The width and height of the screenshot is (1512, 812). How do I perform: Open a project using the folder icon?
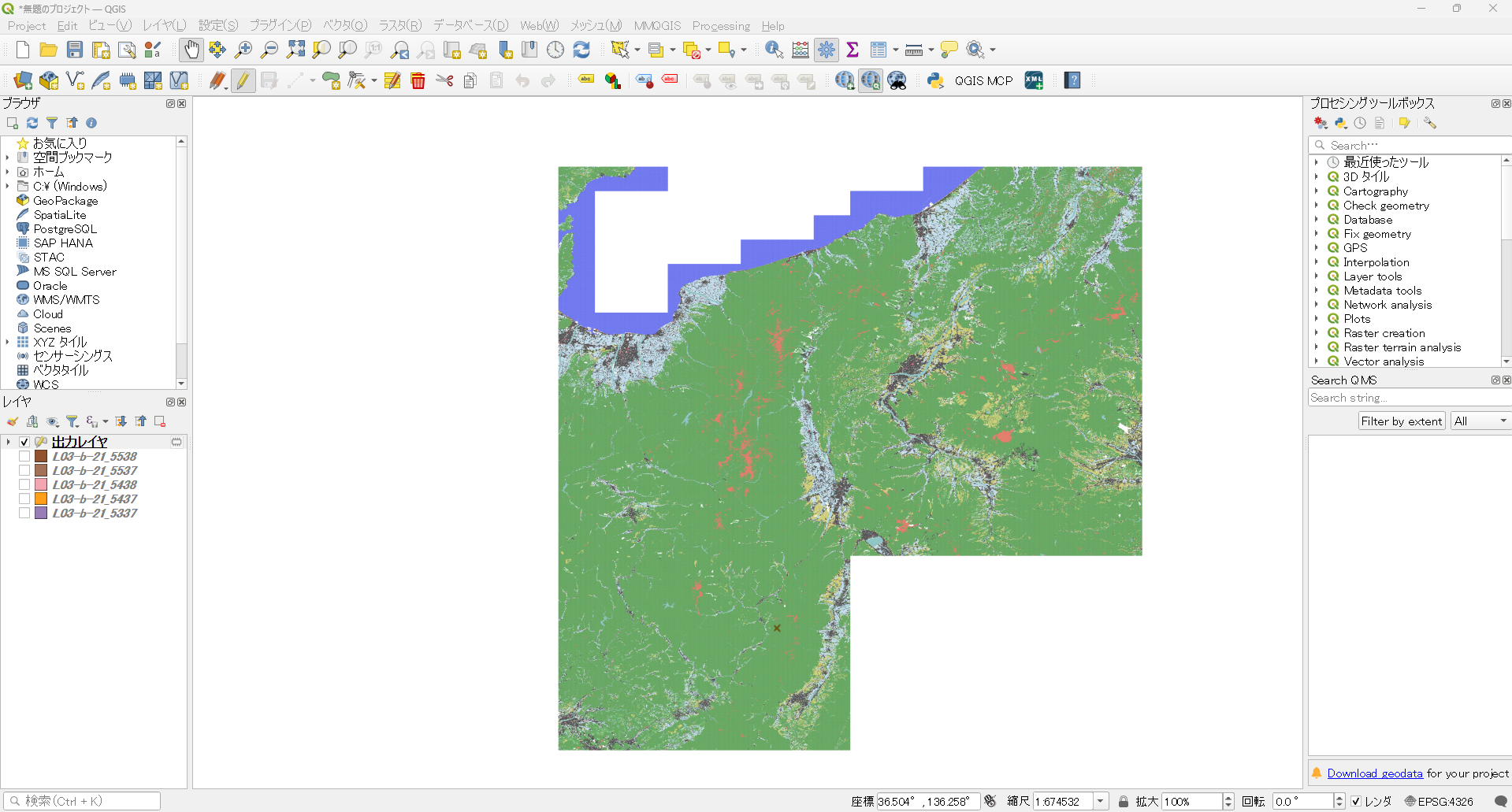coord(49,50)
